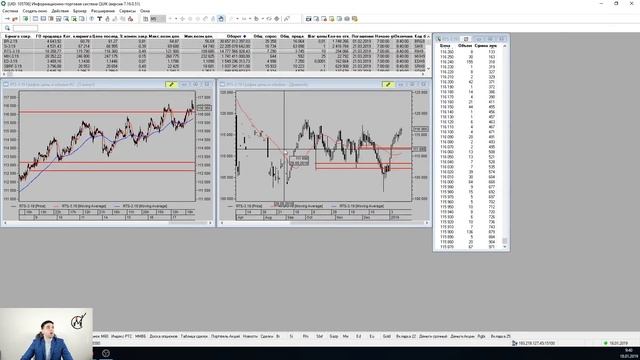Switch to the Портфель Акций tab
The width and height of the screenshot is (640, 360).
[225, 336]
